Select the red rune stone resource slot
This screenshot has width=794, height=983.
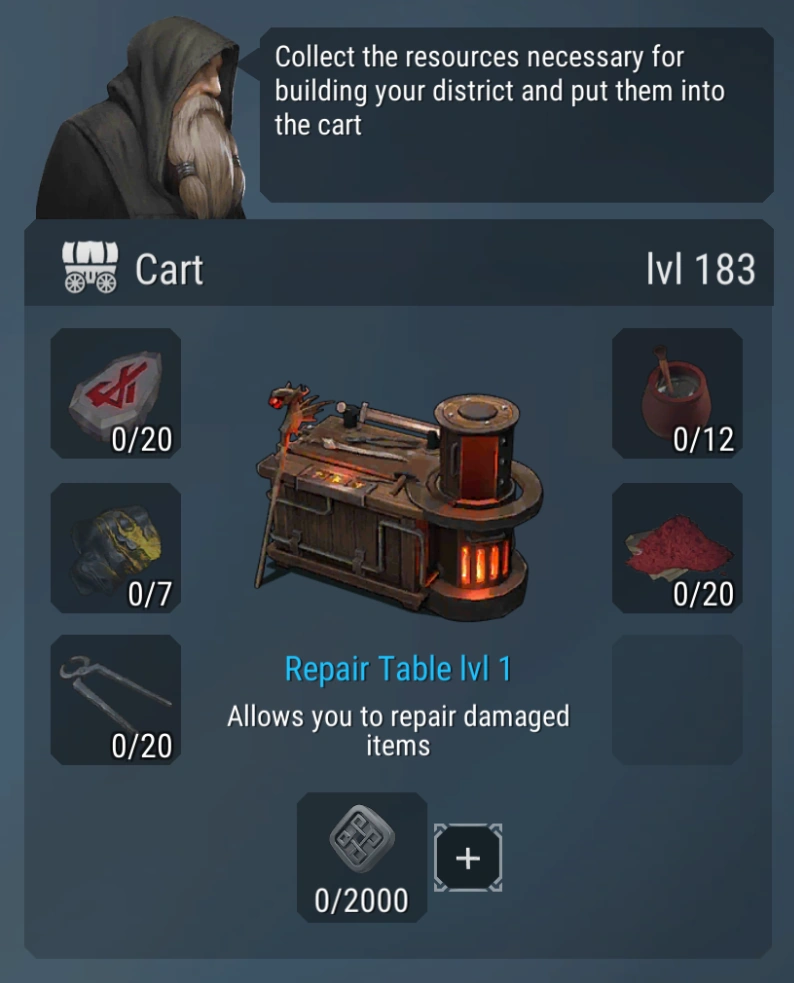[x=116, y=393]
